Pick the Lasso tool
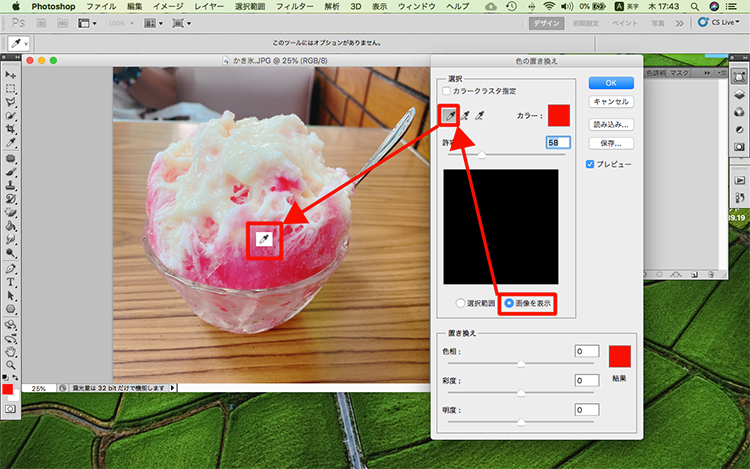 [10, 102]
